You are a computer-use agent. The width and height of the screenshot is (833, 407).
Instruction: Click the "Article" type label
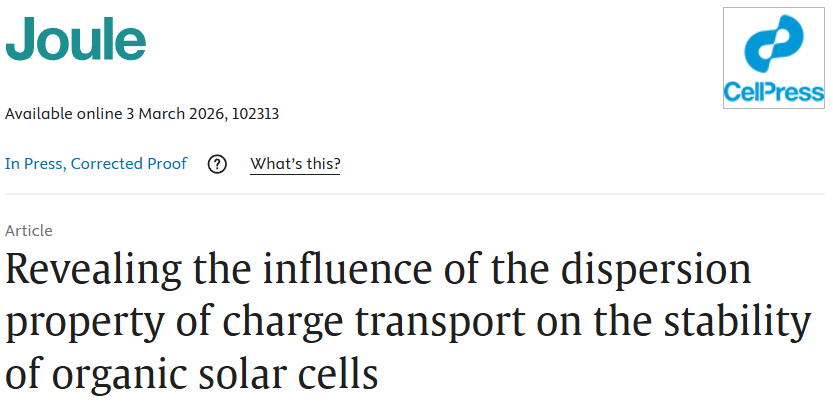(x=29, y=230)
